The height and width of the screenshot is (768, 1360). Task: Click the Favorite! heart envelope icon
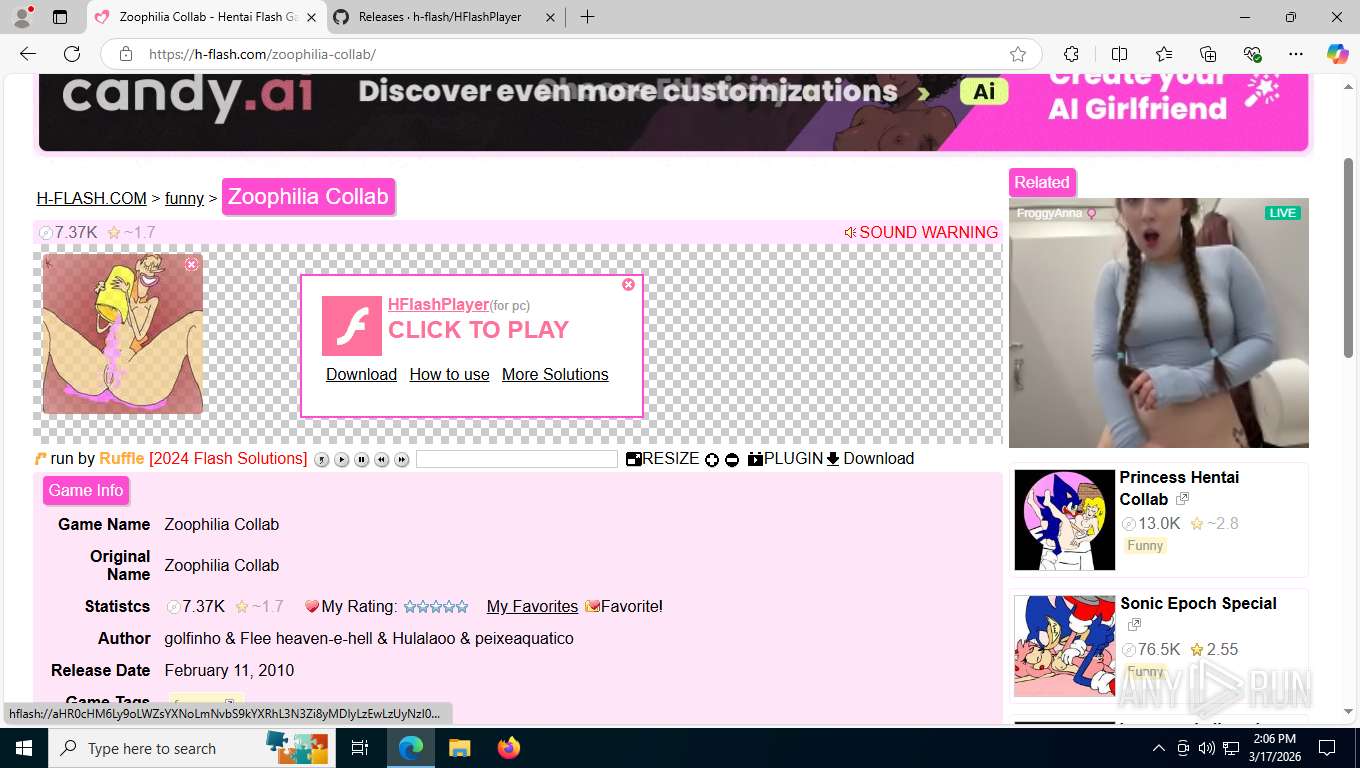point(592,607)
